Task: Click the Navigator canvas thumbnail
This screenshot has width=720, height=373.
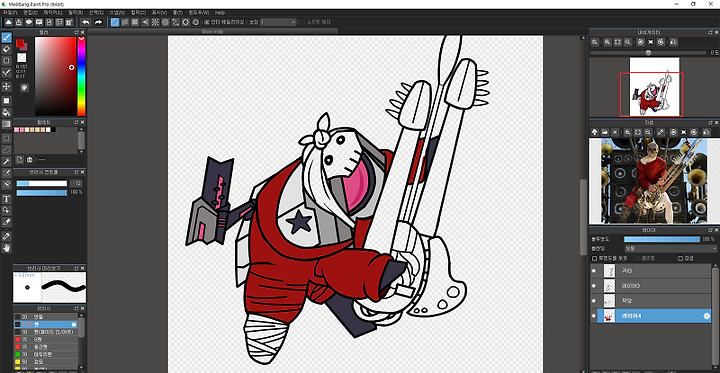Action: pos(654,87)
